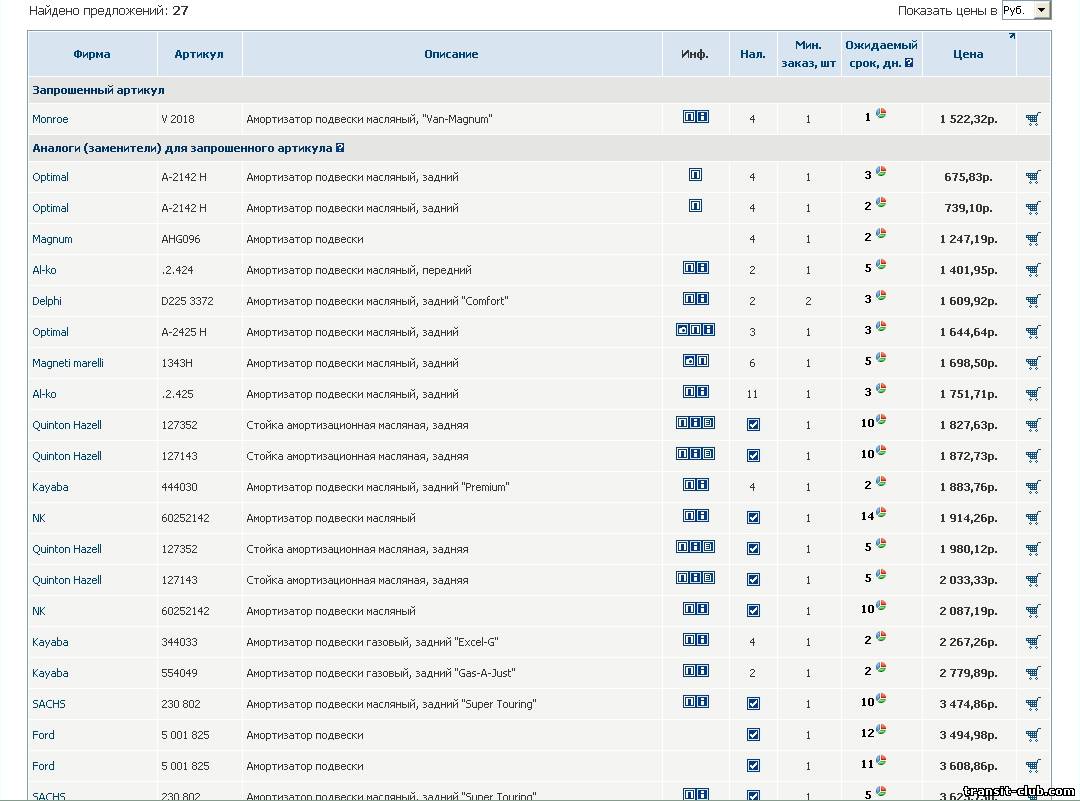Screen dimensions: 1080x801
Task: Select description with "Van-Magnum"
Action: (x=369, y=119)
